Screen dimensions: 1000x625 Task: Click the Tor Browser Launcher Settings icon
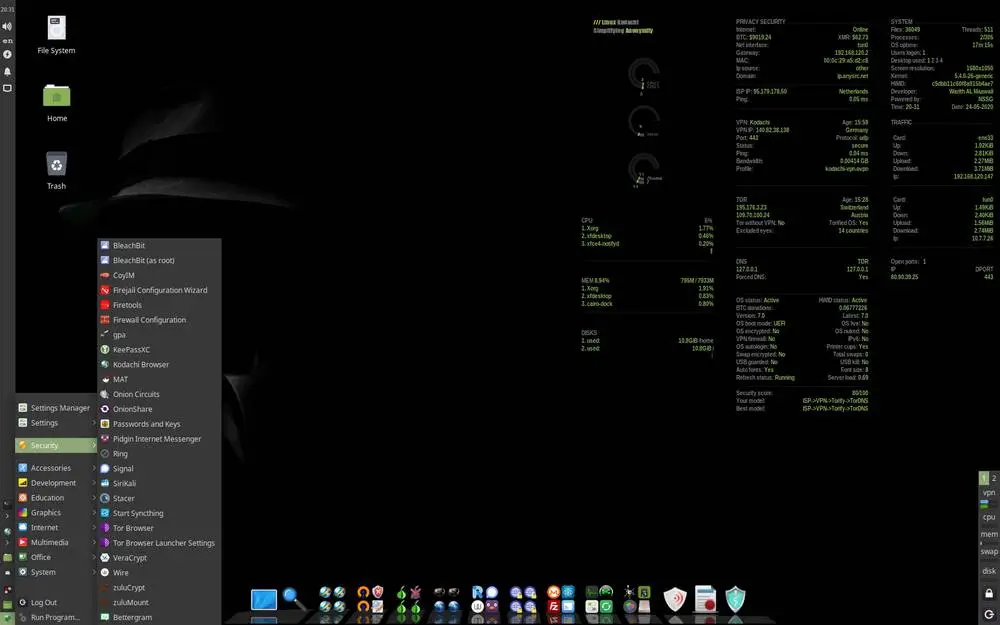pyautogui.click(x=105, y=543)
